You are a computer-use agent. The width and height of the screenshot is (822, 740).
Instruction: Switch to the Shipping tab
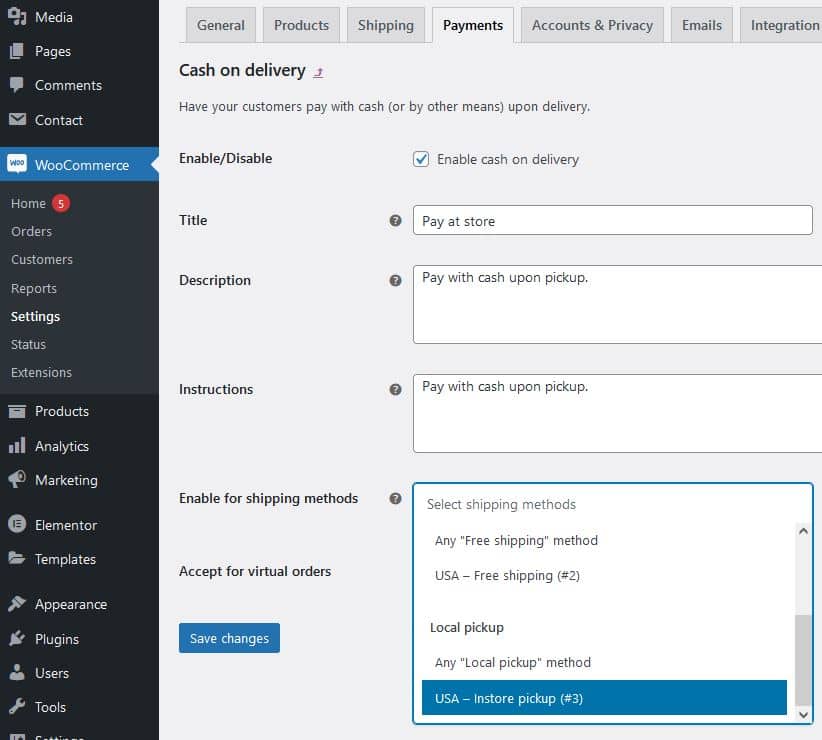[x=386, y=25]
